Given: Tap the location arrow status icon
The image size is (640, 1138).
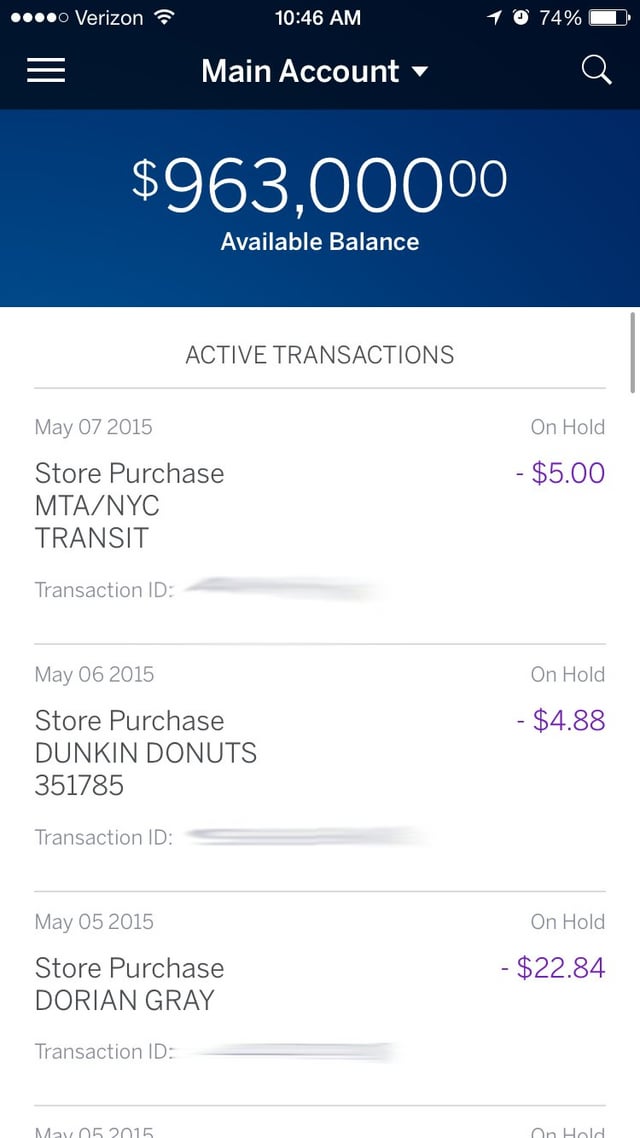Looking at the screenshot, I should pos(494,18).
